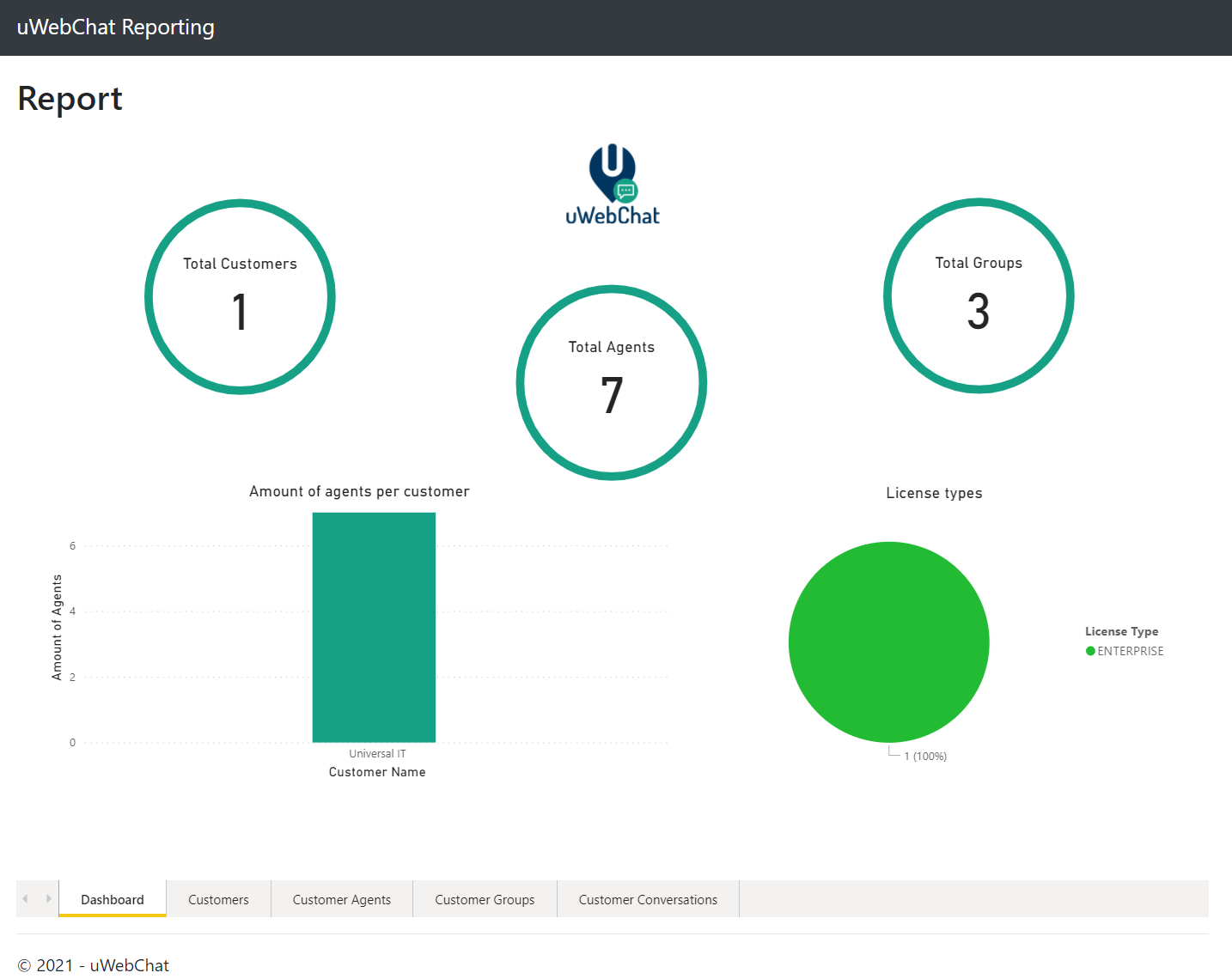Image resolution: width=1232 pixels, height=979 pixels.
Task: View the Customer Conversations tab
Action: [648, 899]
